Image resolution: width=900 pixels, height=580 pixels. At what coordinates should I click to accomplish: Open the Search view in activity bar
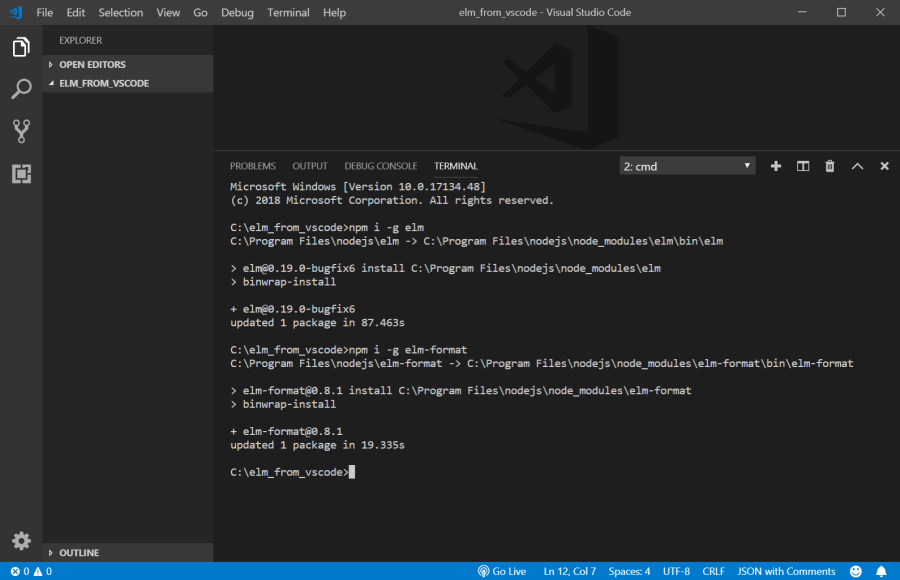pos(21,89)
